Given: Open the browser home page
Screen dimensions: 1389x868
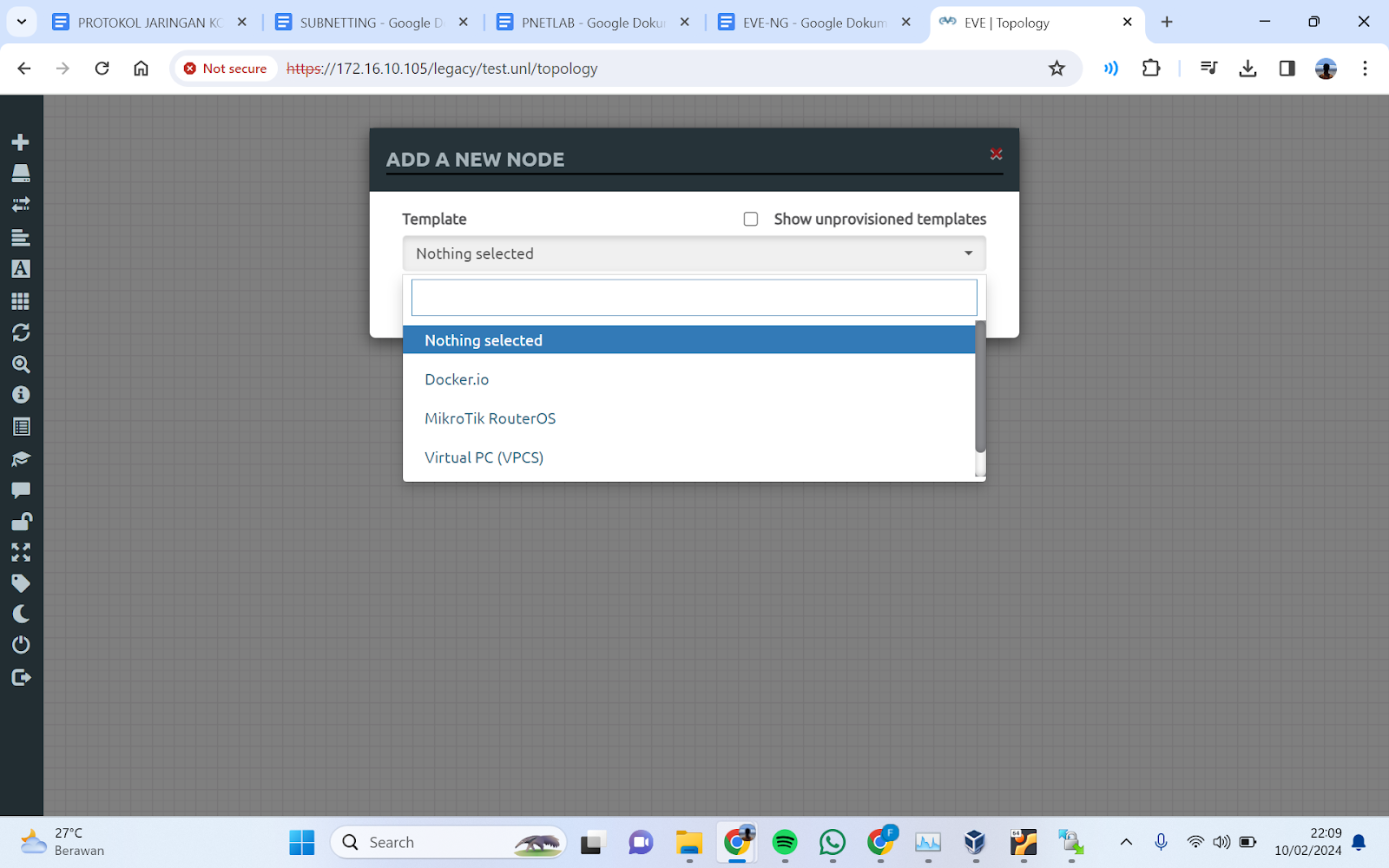Looking at the screenshot, I should point(141,68).
